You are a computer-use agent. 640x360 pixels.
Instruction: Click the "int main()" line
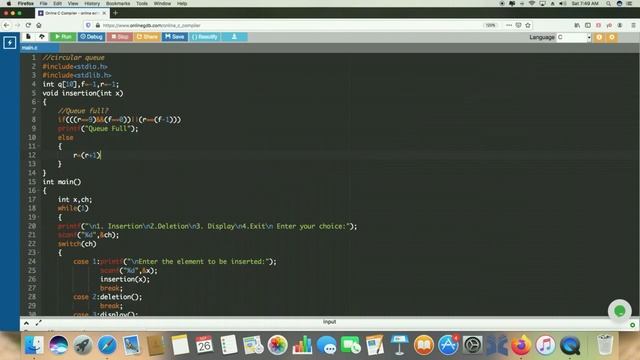click(62, 182)
